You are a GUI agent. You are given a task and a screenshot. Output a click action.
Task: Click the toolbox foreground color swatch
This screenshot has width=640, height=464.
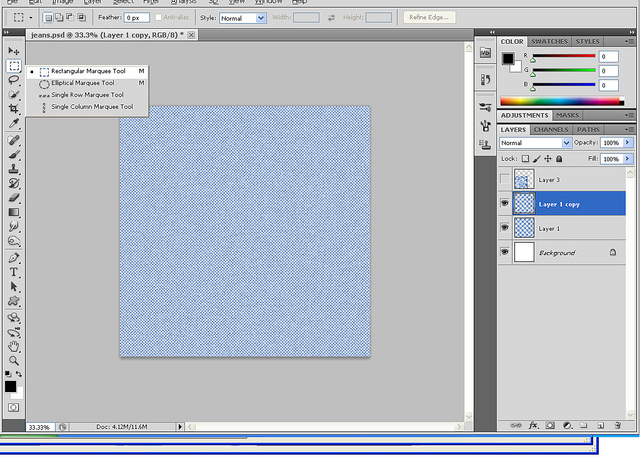tap(11, 386)
